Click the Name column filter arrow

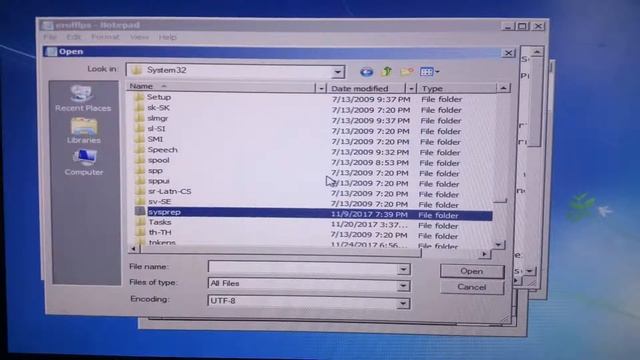coord(321,88)
